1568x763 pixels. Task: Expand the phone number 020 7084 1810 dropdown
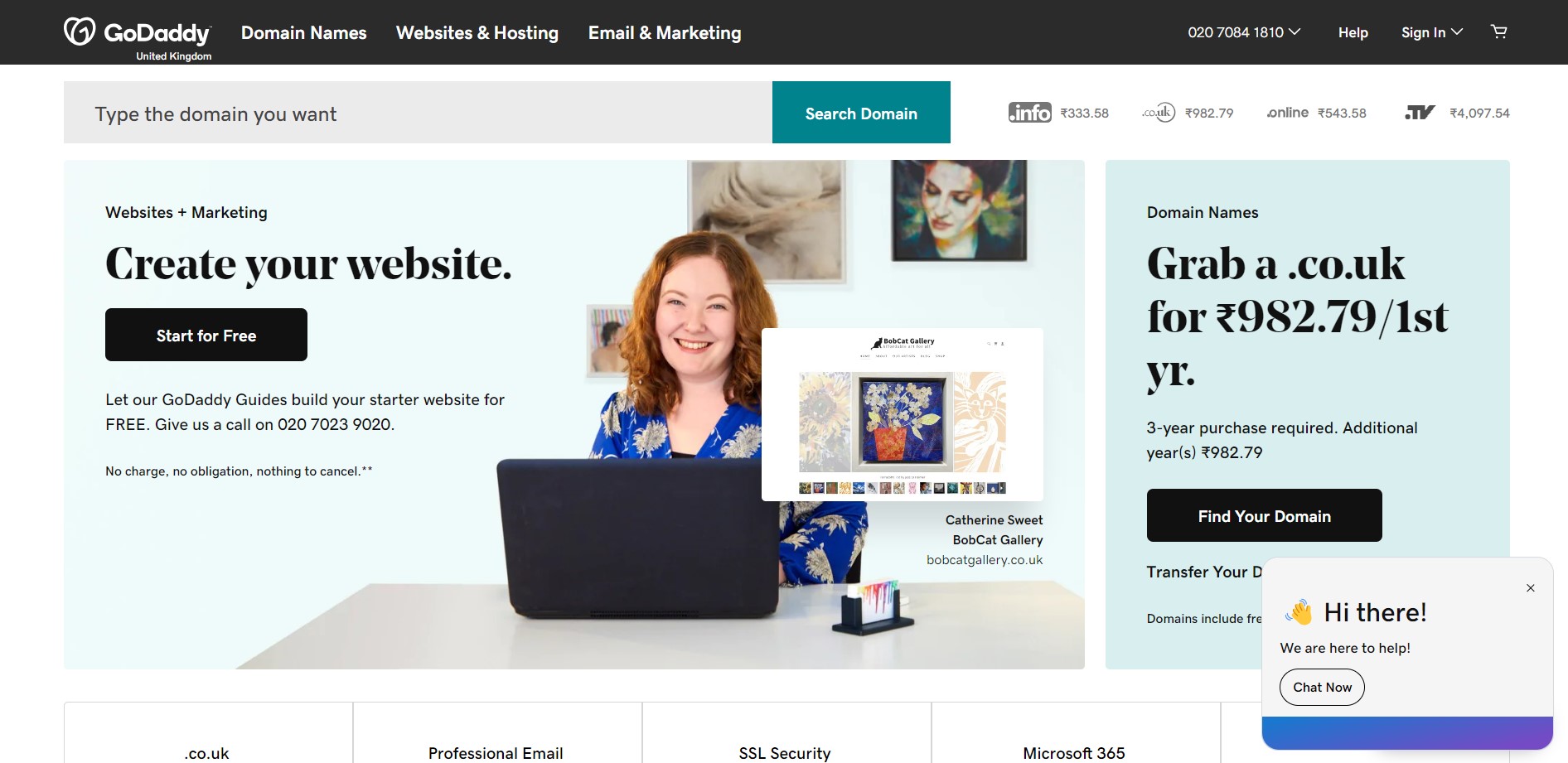1244,32
